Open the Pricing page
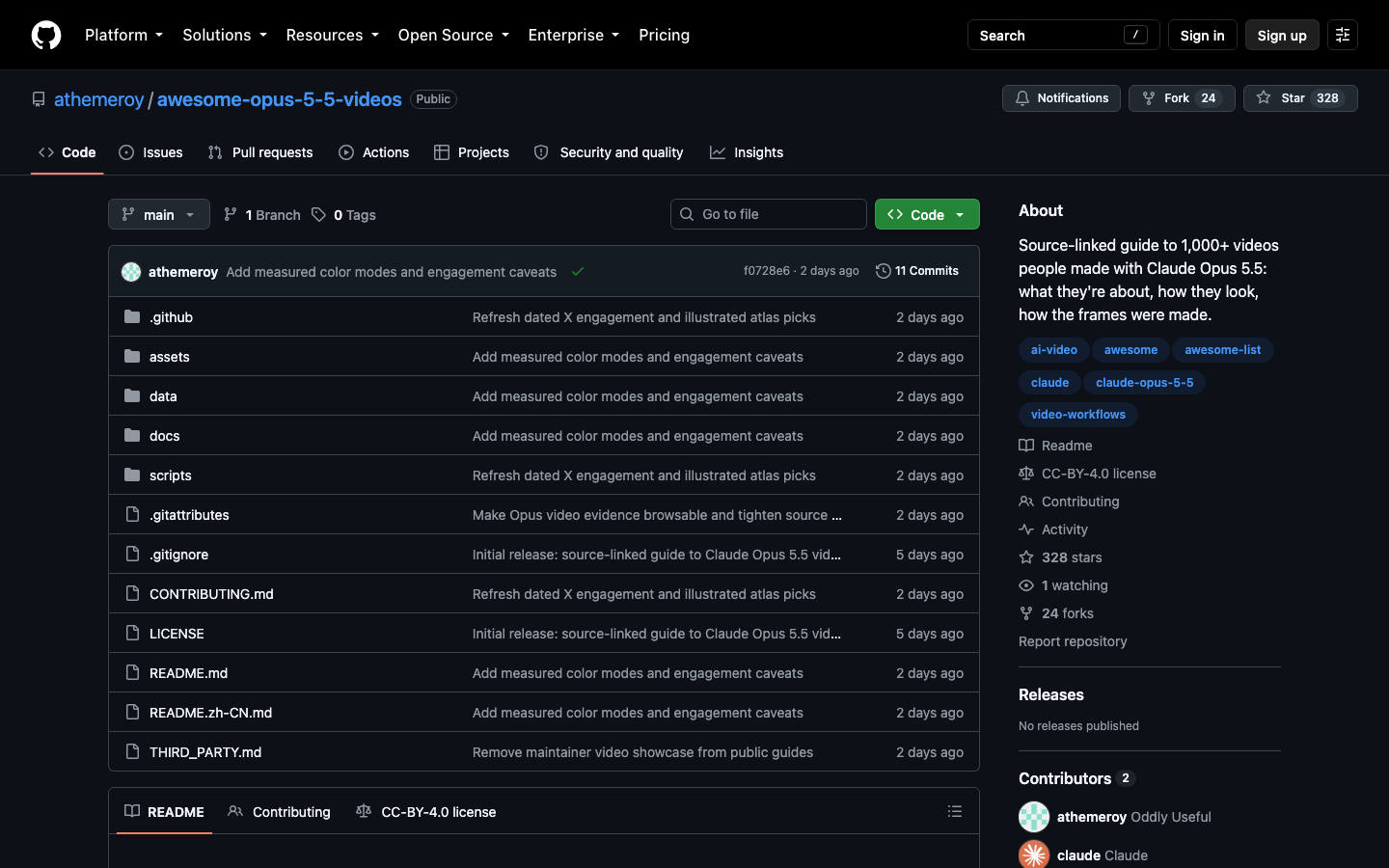 point(664,35)
